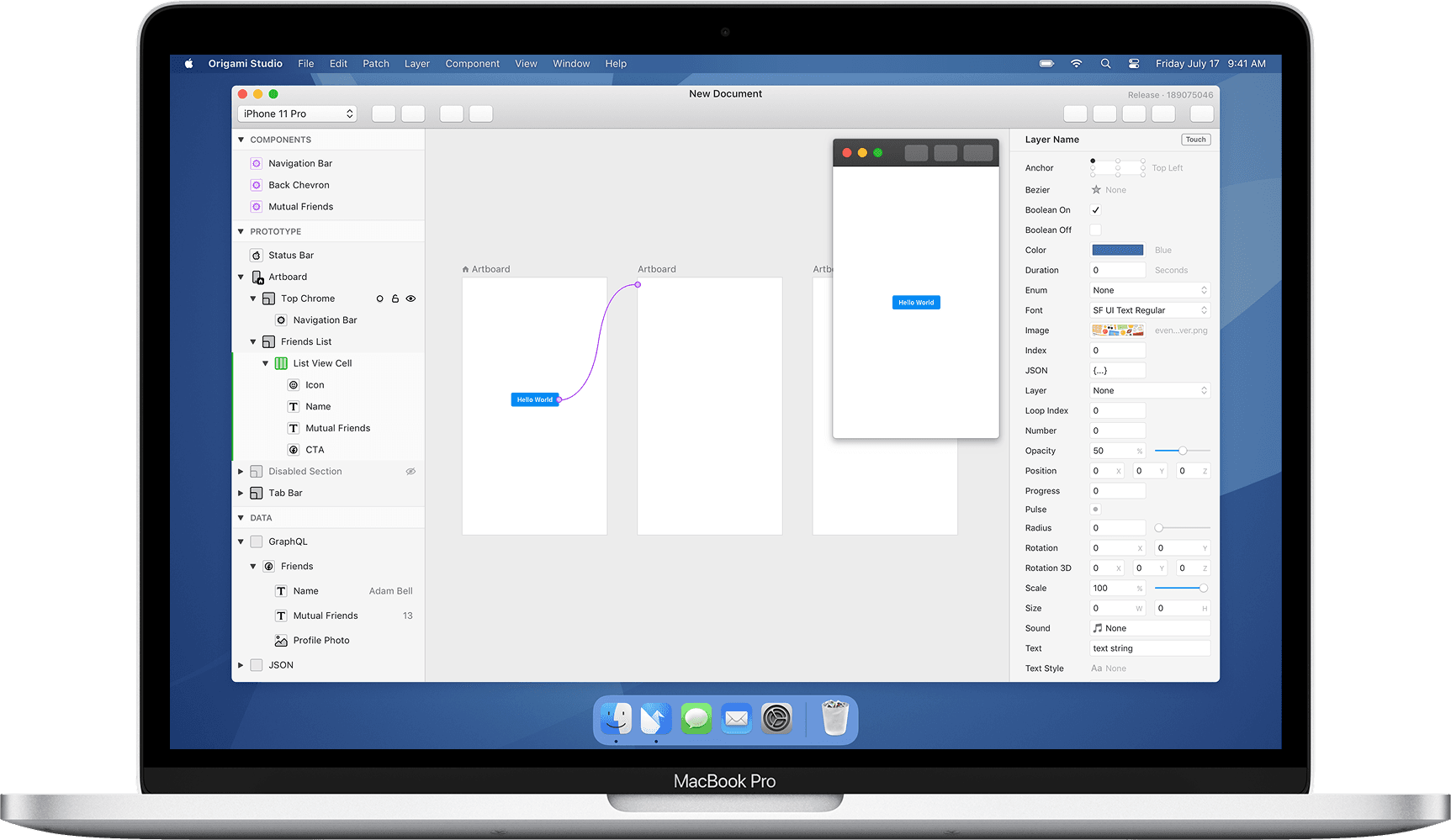Open Origami Studio from the Dock
The height and width of the screenshot is (840, 1451).
click(656, 719)
